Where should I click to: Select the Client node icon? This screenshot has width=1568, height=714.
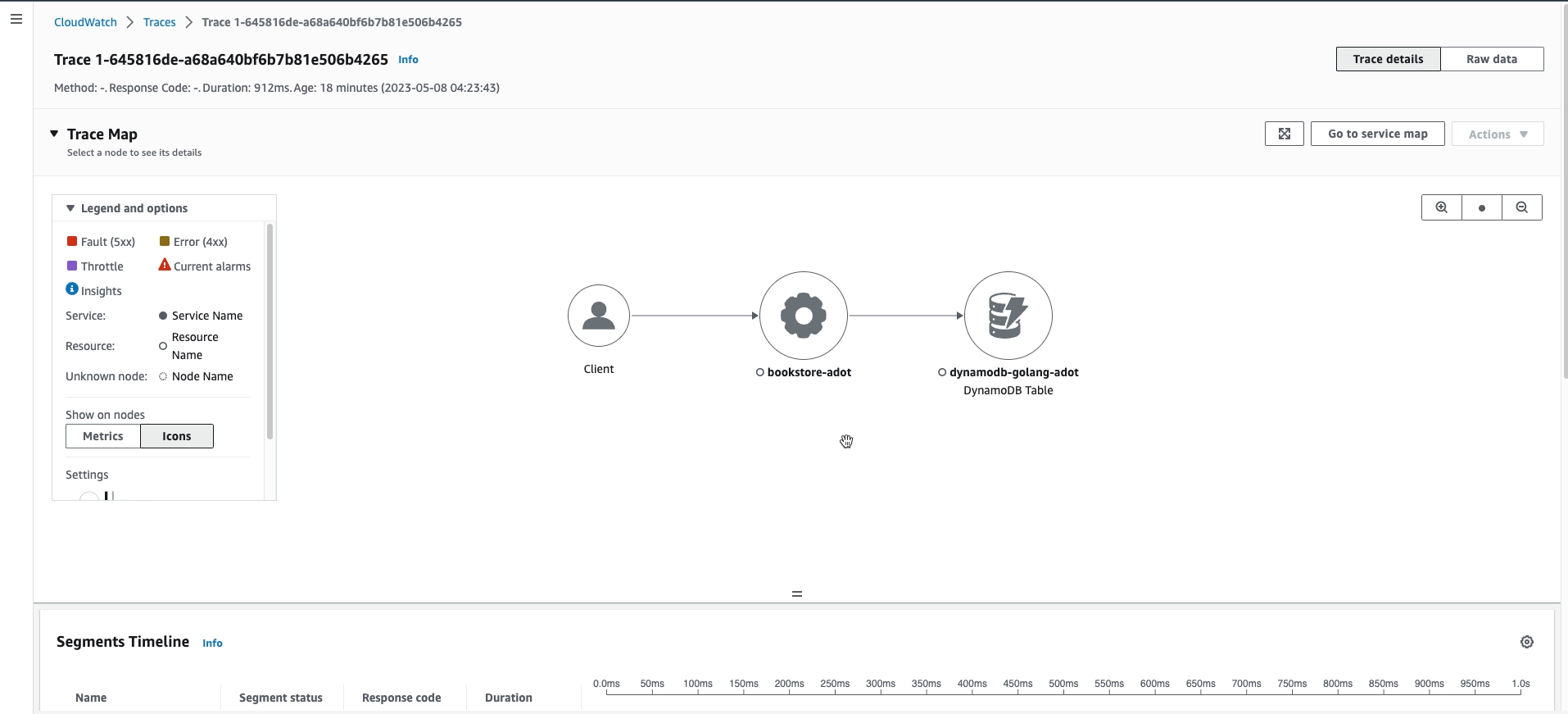coord(599,316)
